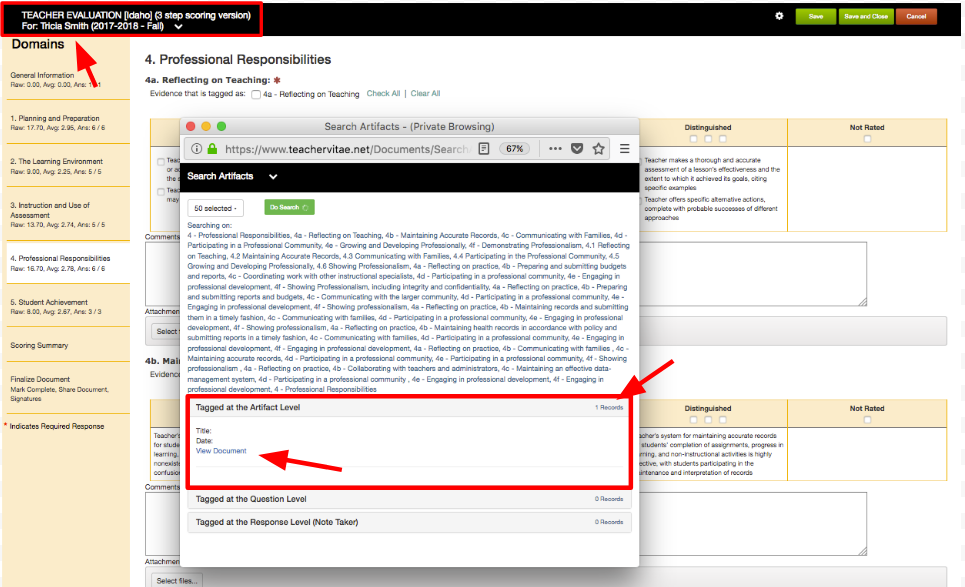Check middle Distinguished box for 4a
Screen dimensions: 965x587
708,139
